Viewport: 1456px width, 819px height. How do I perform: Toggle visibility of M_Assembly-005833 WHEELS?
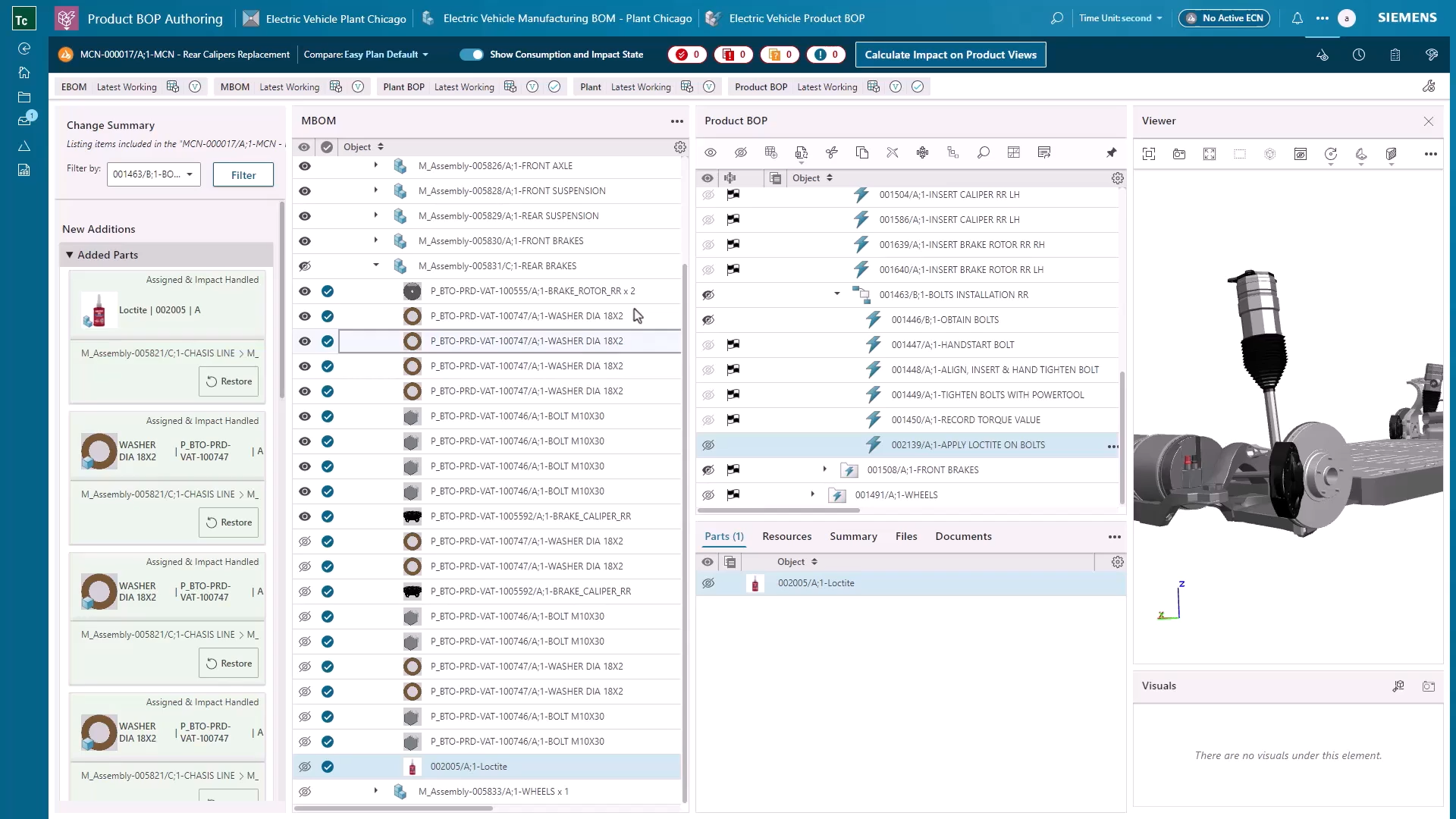click(x=305, y=792)
